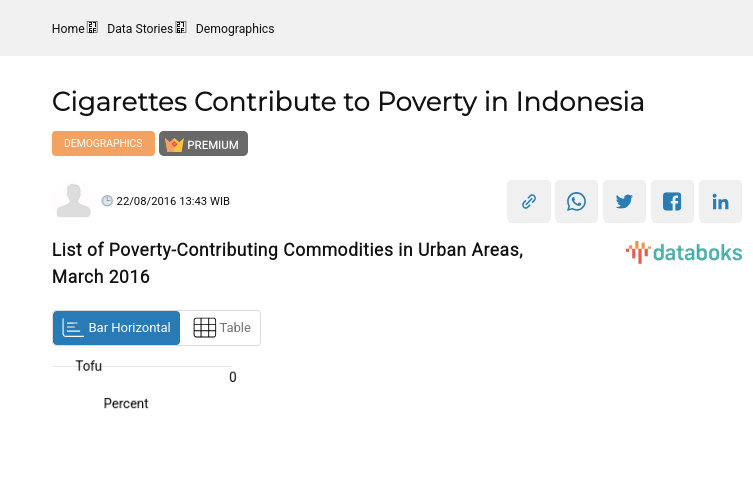This screenshot has width=753, height=498.
Task: Click the crown Premium badge
Action: 203,144
